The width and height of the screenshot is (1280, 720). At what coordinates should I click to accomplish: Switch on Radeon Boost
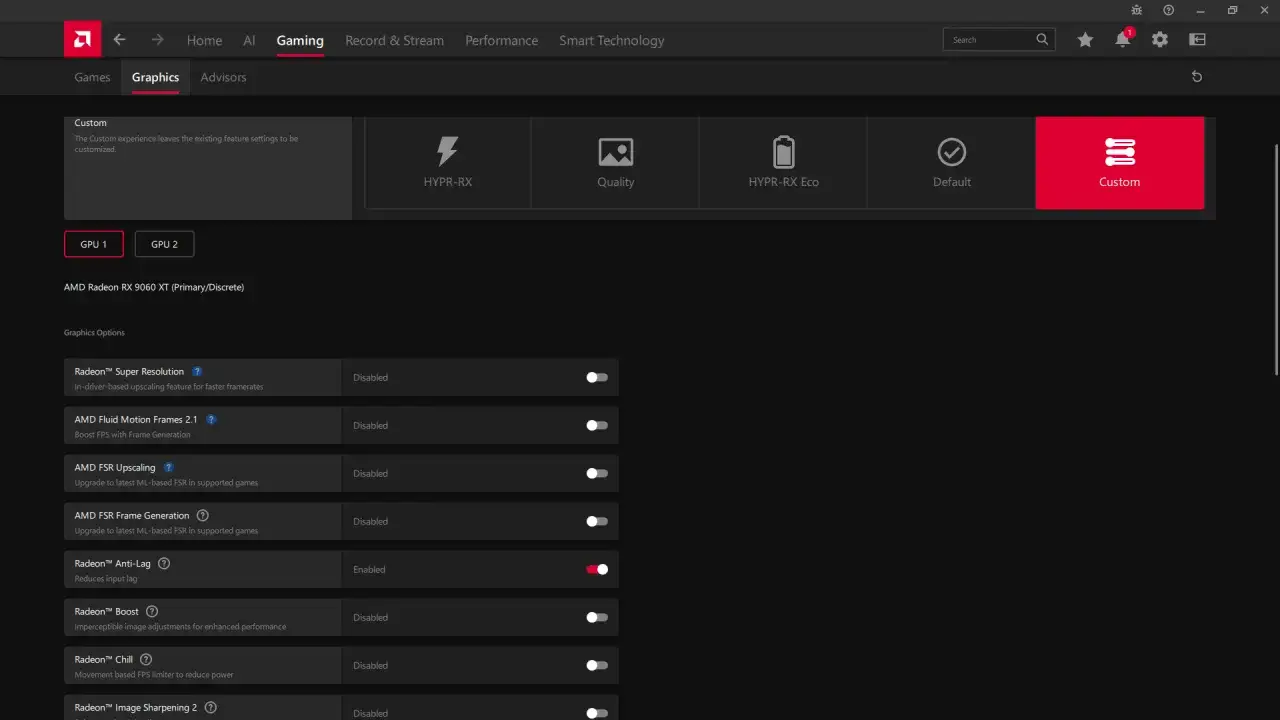[597, 618]
